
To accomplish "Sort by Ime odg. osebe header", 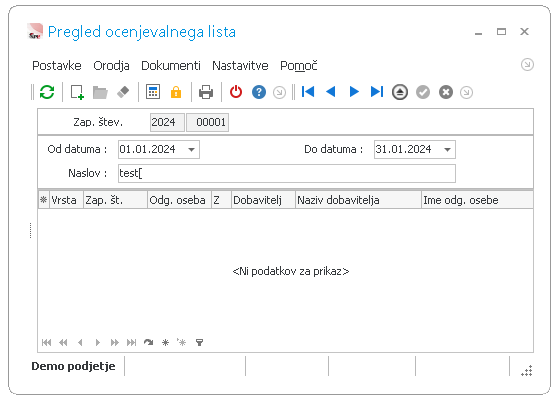I will click(x=477, y=200).
